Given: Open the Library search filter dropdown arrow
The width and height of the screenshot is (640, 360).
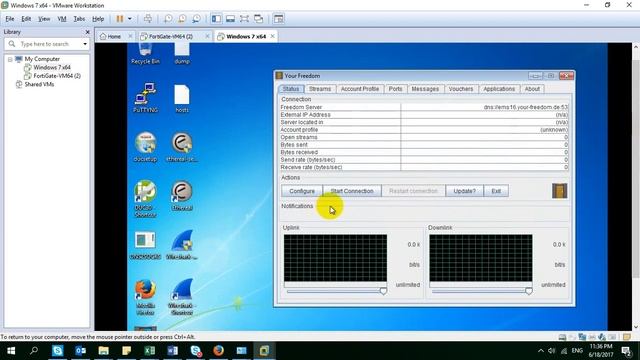Looking at the screenshot, I should pos(85,44).
